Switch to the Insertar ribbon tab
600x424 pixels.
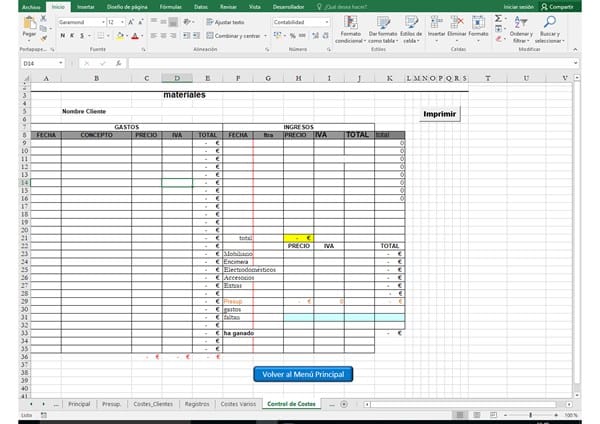tap(86, 7)
